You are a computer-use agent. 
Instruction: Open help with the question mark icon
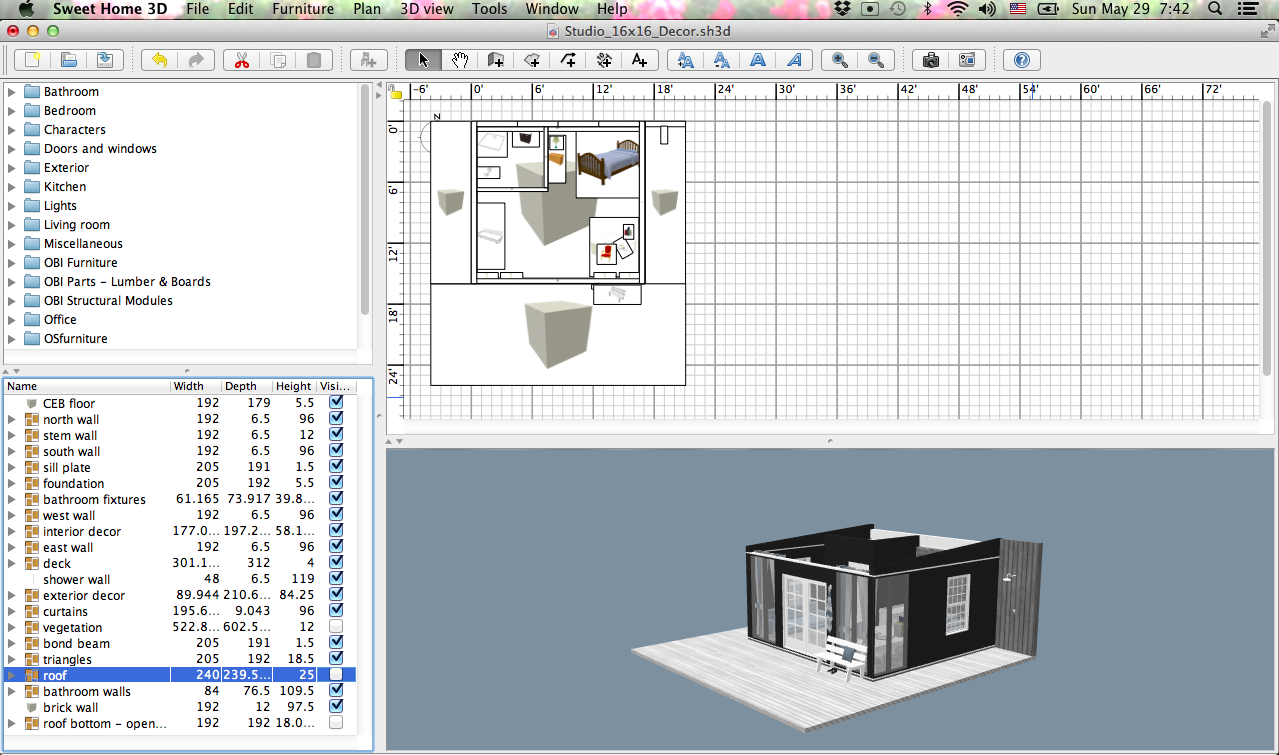1021,60
